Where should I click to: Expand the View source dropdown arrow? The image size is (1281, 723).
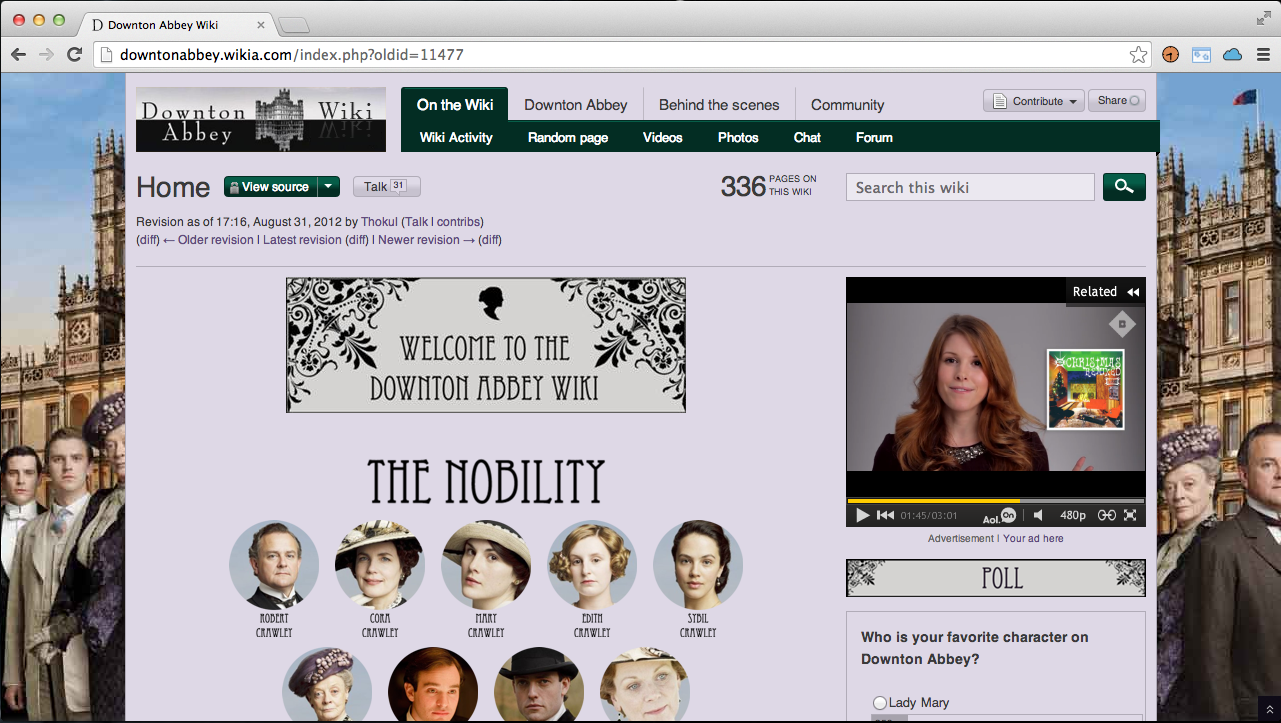[x=328, y=187]
